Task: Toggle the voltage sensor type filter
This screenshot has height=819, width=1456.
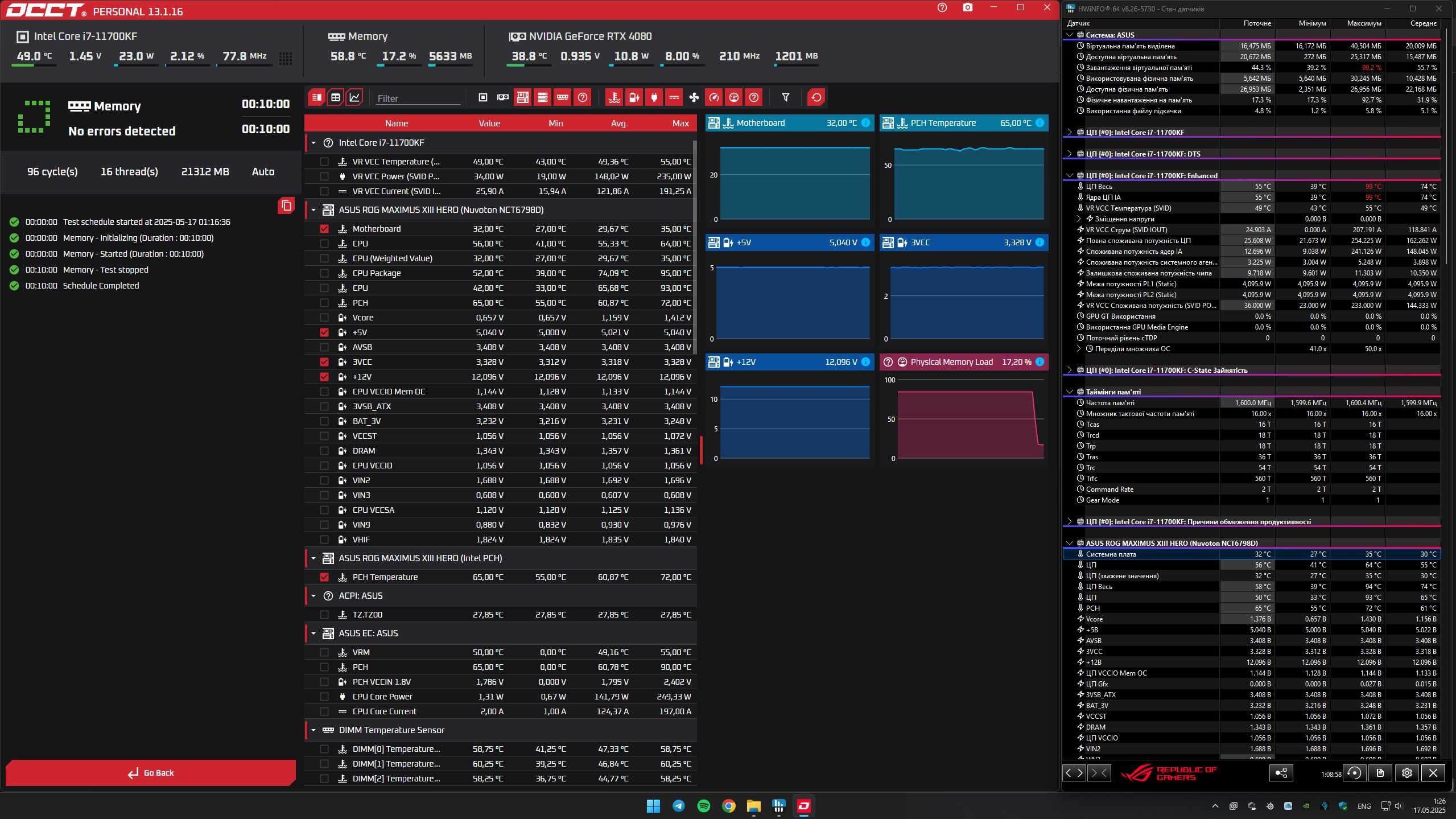Action: (634, 97)
